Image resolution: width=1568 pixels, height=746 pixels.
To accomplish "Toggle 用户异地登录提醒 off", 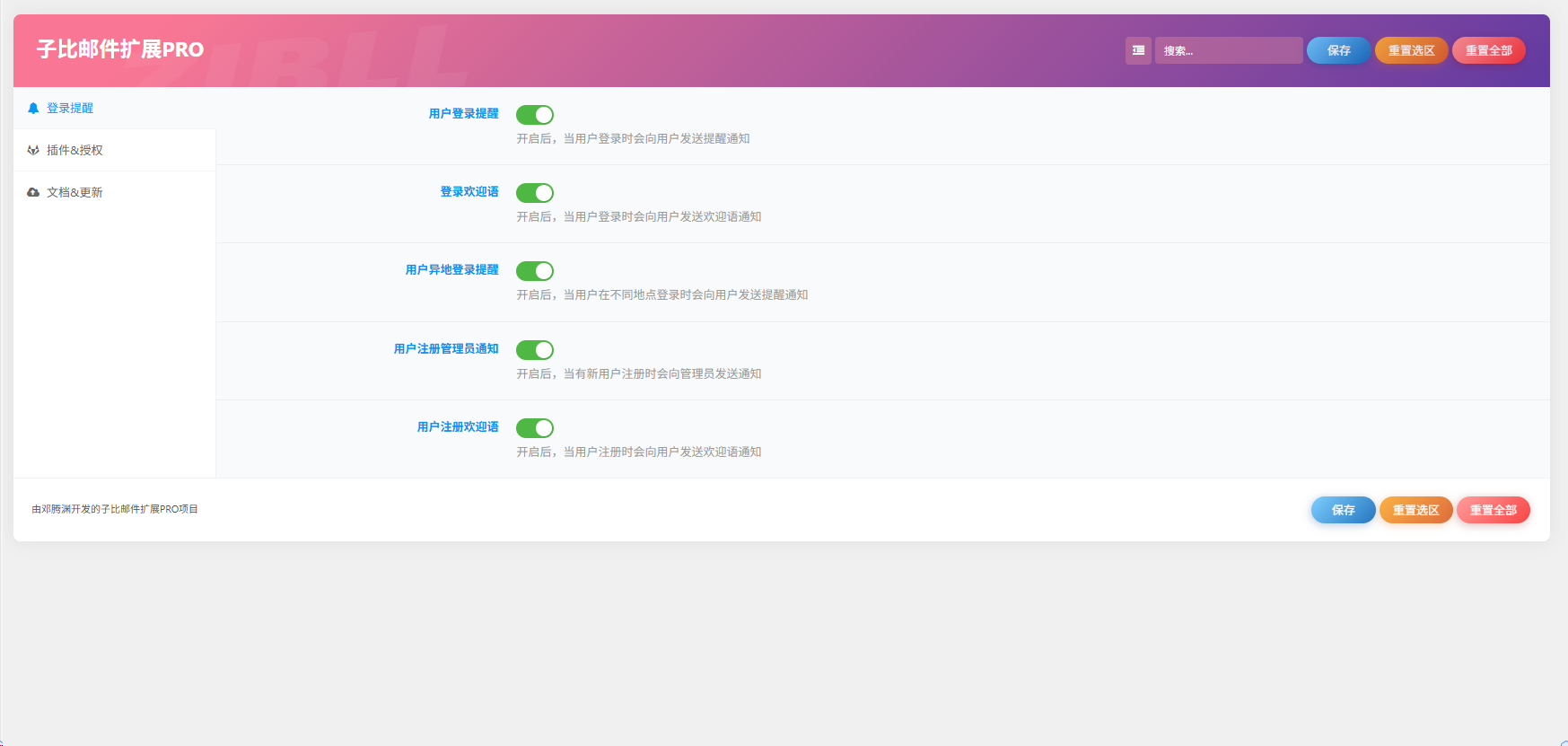I will (535, 271).
